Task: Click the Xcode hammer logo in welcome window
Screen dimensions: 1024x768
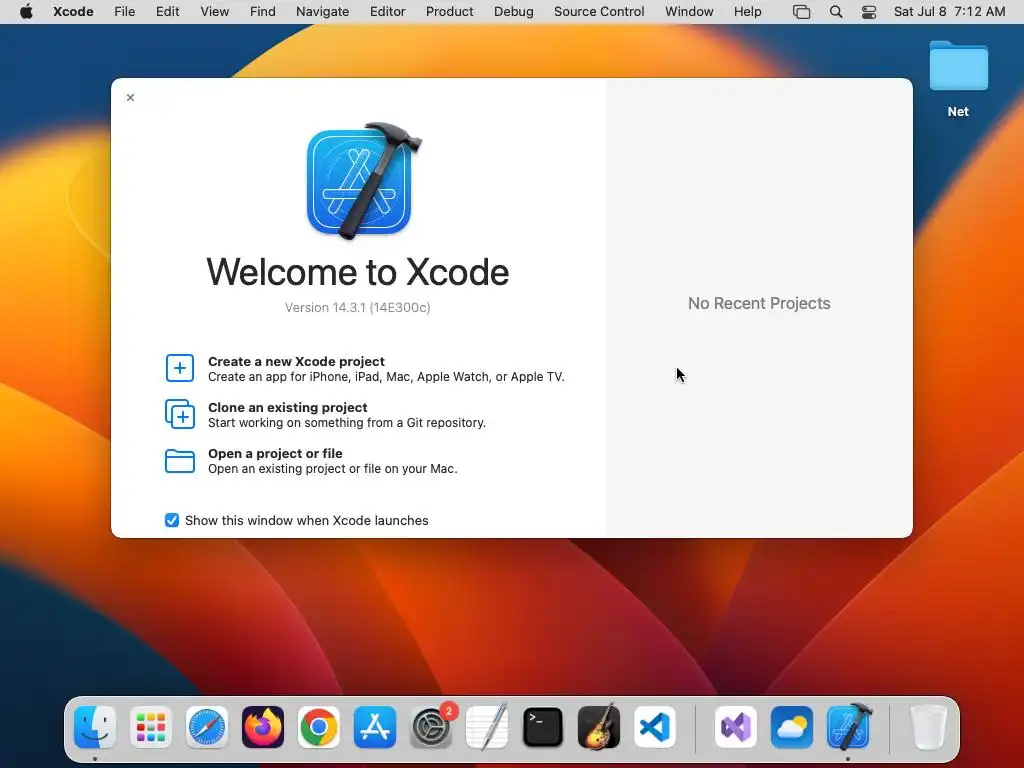Action: click(x=364, y=181)
